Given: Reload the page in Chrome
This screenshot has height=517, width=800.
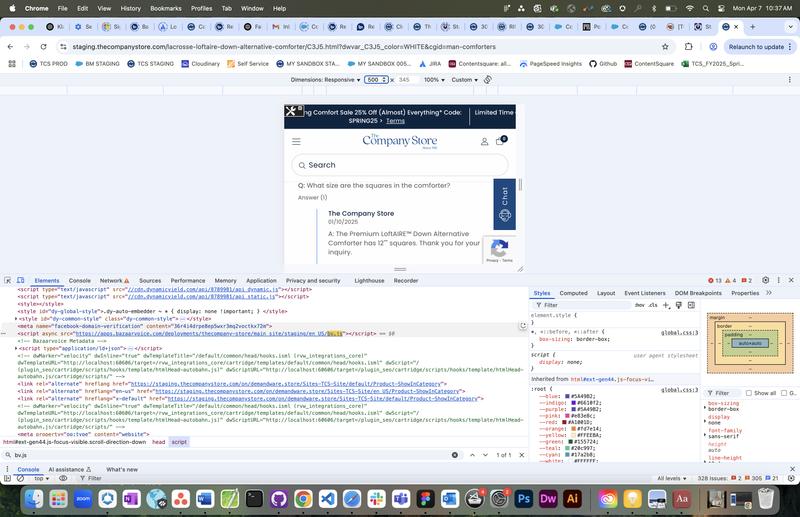Looking at the screenshot, I should [43, 46].
